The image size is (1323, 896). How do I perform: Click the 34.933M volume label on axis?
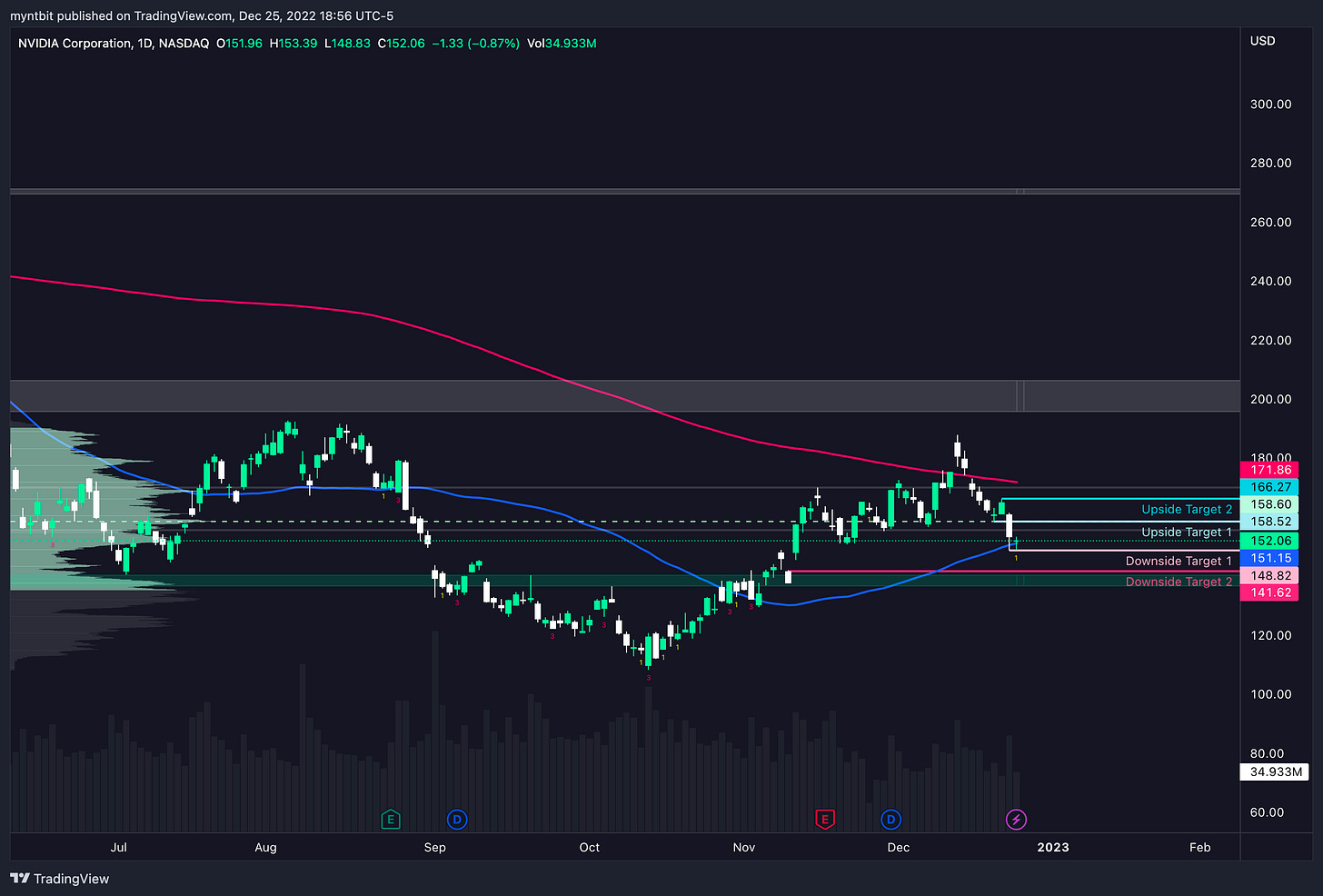1275,772
